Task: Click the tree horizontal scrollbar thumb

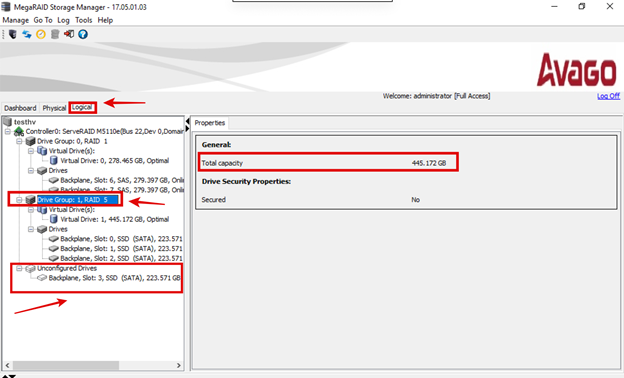Action: pos(65,365)
